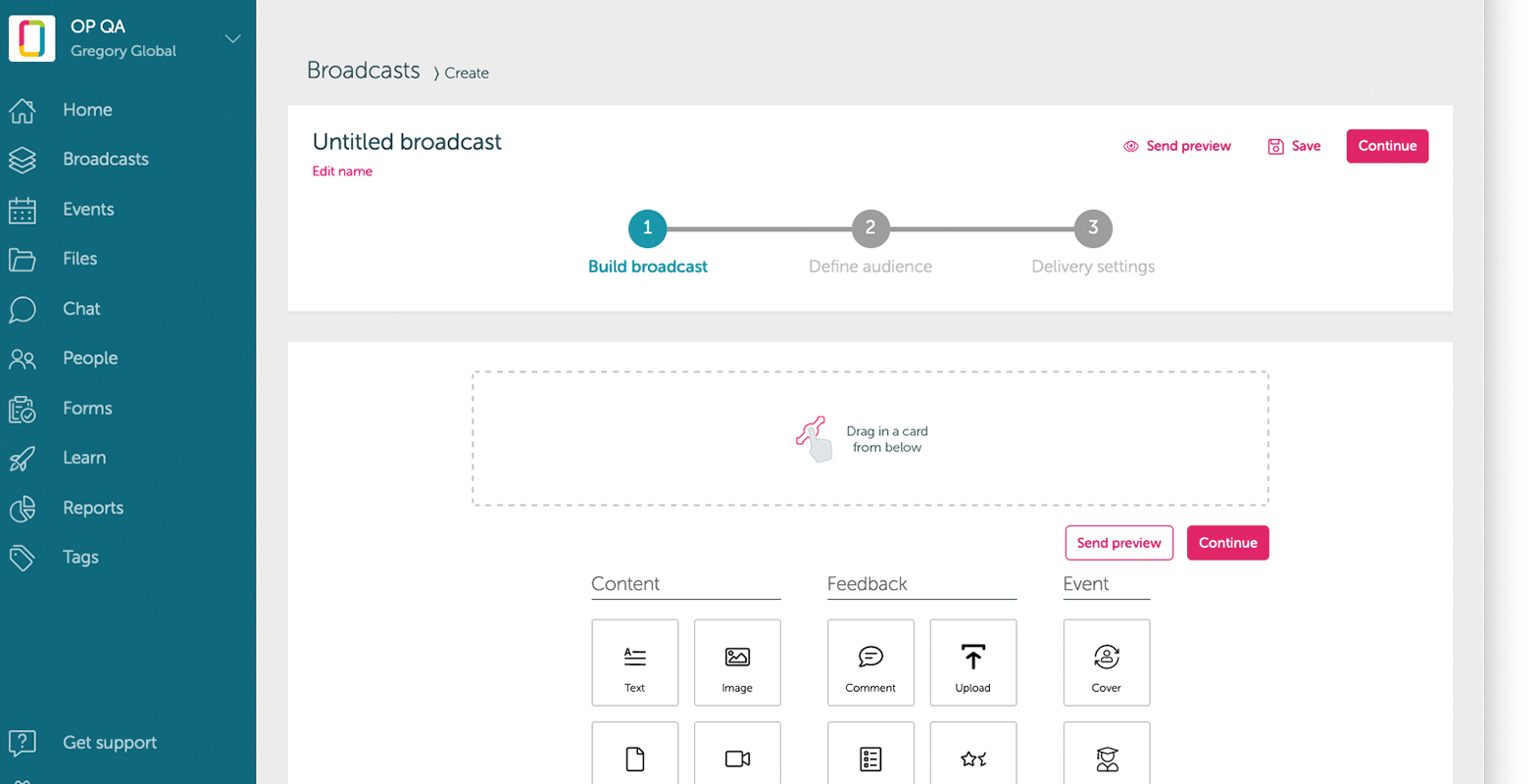Select the video camera content card
Screen dimensions: 1539x784
pos(737,754)
